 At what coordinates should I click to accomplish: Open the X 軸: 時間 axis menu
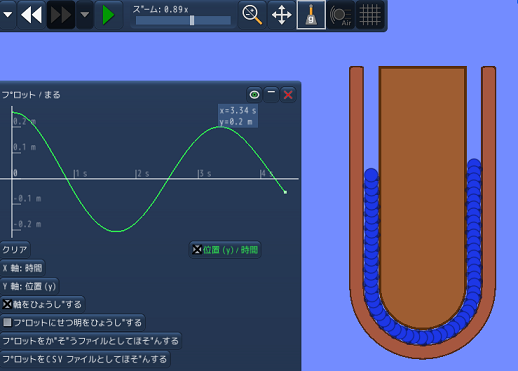[22, 268]
